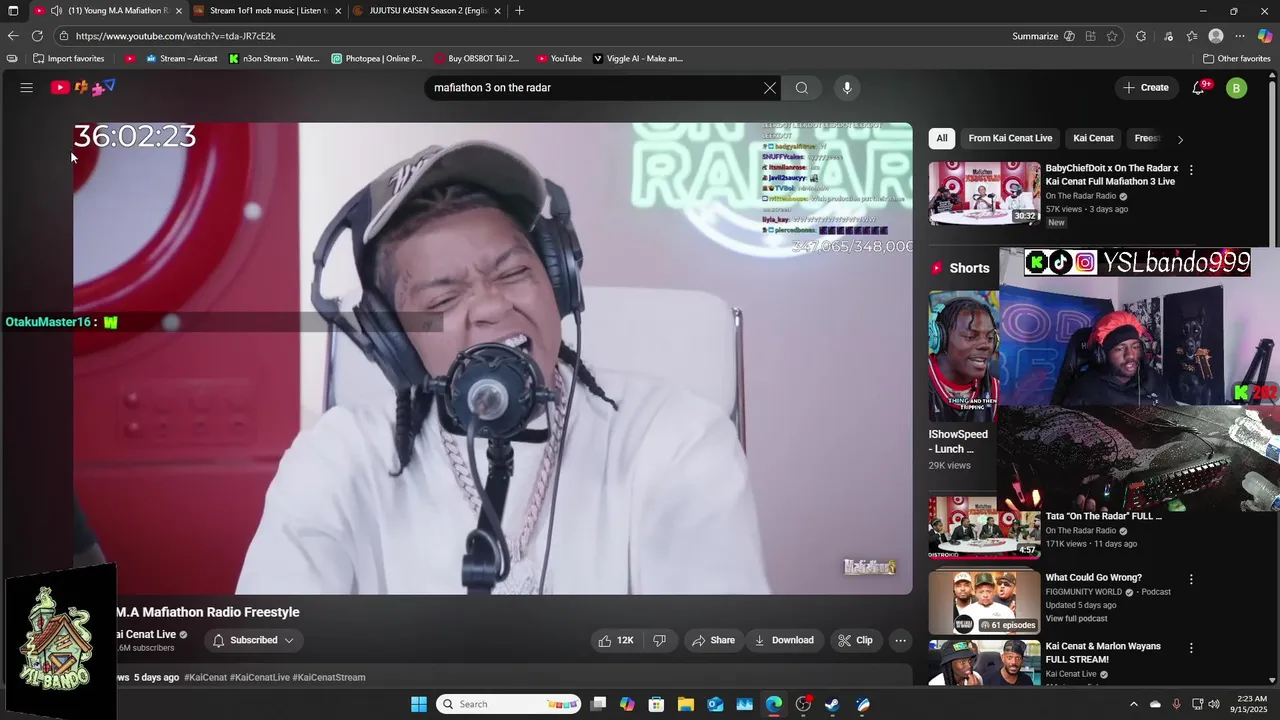The width and height of the screenshot is (1280, 720).
Task: Open the IShowSpeed Lunch short
Action: pyautogui.click(x=963, y=356)
